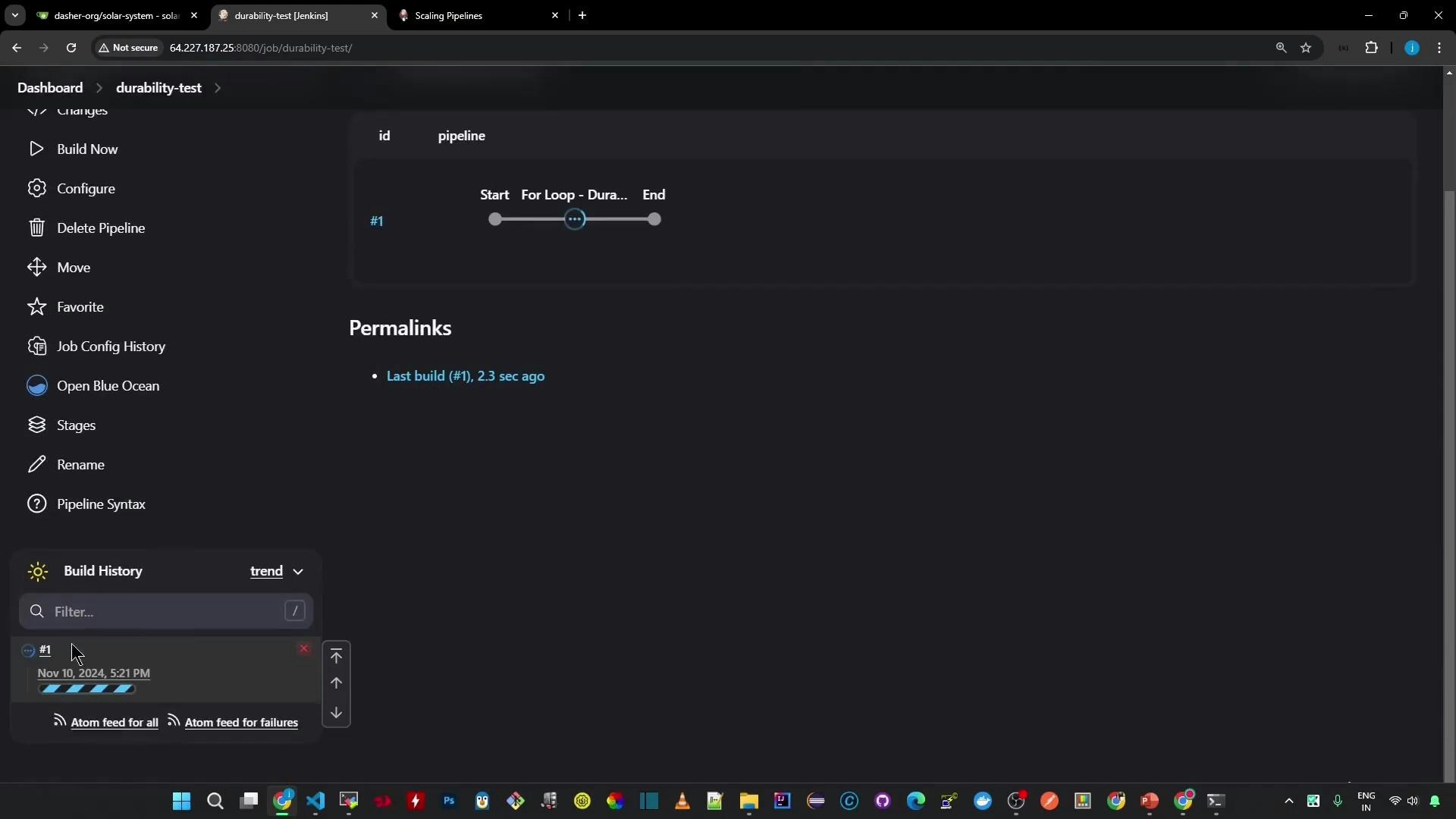Open the Last build (#1) permalink
The image size is (1456, 819).
[465, 376]
